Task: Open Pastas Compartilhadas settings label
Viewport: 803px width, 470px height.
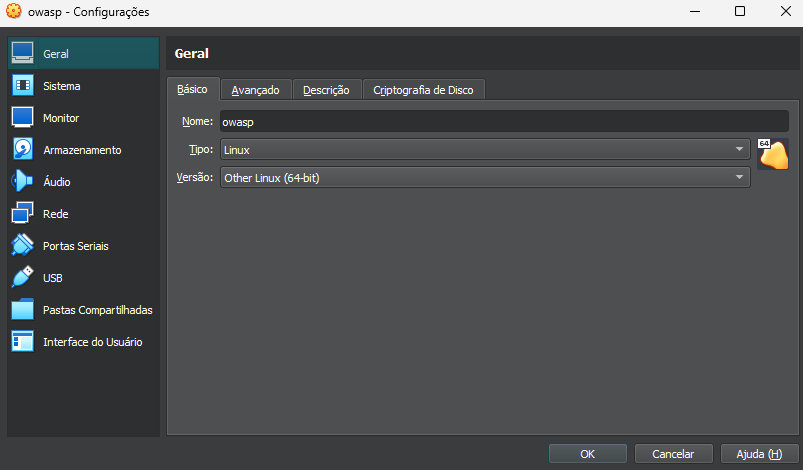Action: coord(98,310)
